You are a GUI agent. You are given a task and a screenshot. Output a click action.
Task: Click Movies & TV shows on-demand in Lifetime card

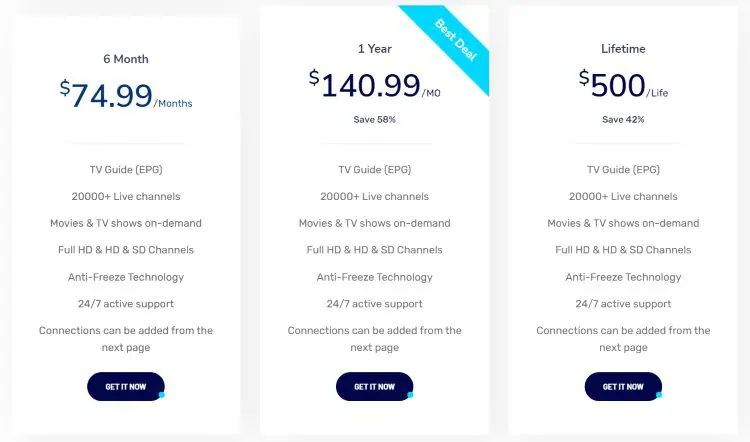pyautogui.click(x=623, y=223)
